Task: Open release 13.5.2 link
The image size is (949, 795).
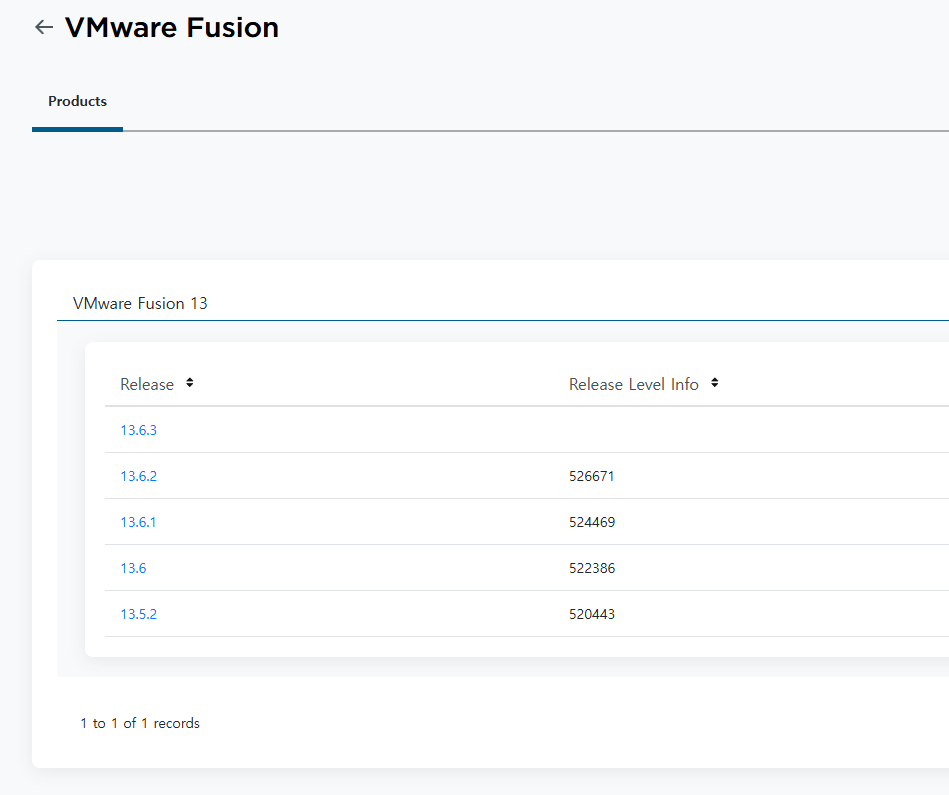Action: (139, 614)
